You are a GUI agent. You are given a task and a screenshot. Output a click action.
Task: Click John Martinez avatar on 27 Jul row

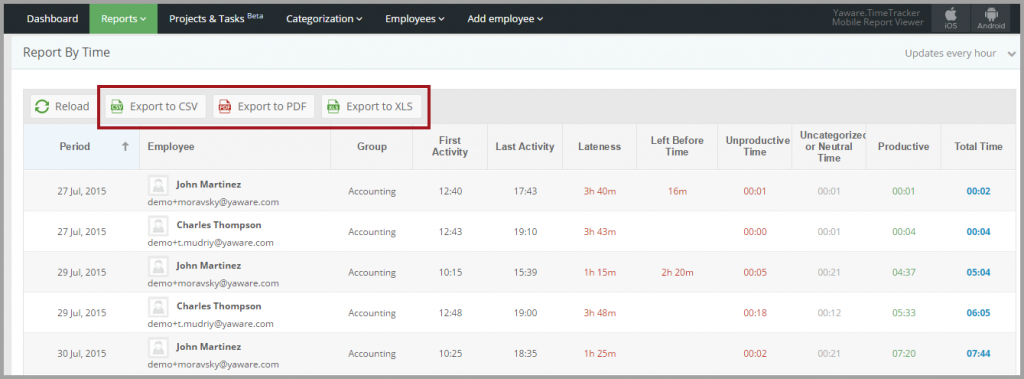coord(159,186)
